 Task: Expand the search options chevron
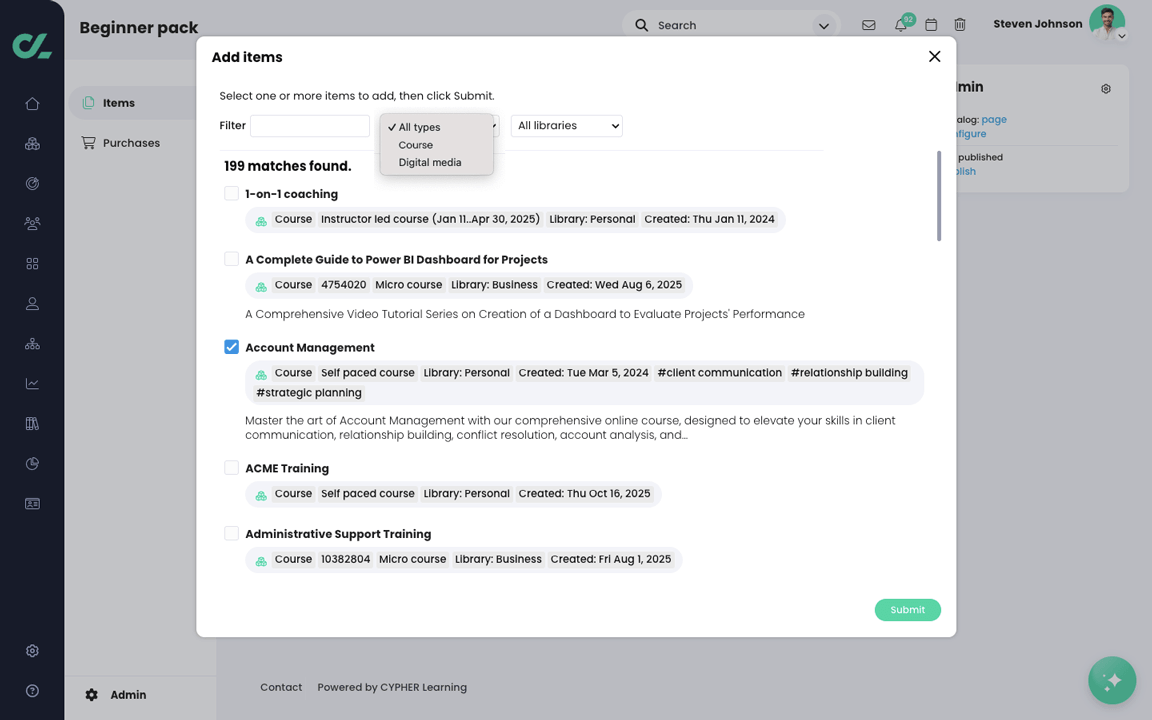pyautogui.click(x=824, y=26)
